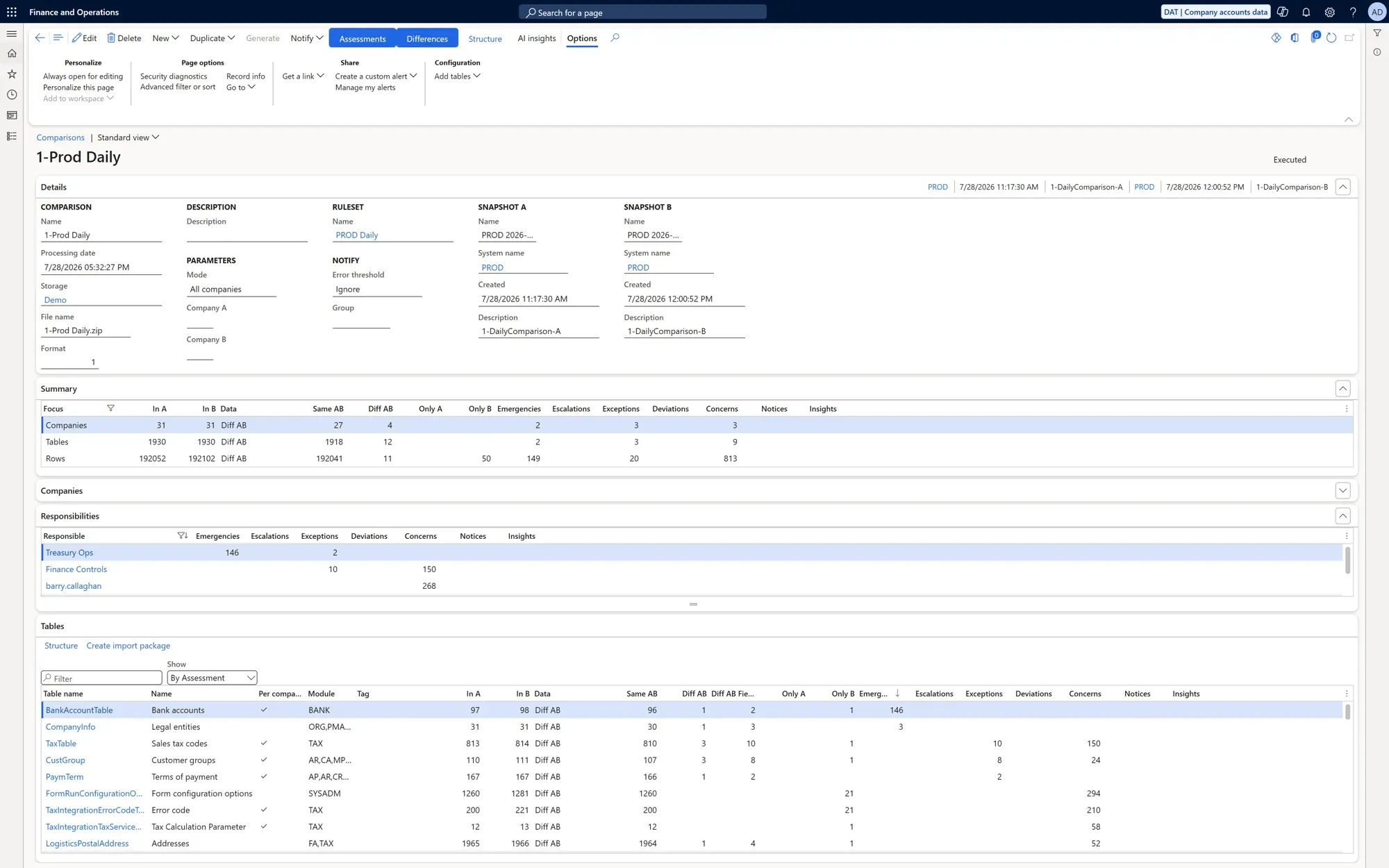Open Workspaces icon in sidebar
This screenshot has width=1389, height=868.
(x=12, y=115)
